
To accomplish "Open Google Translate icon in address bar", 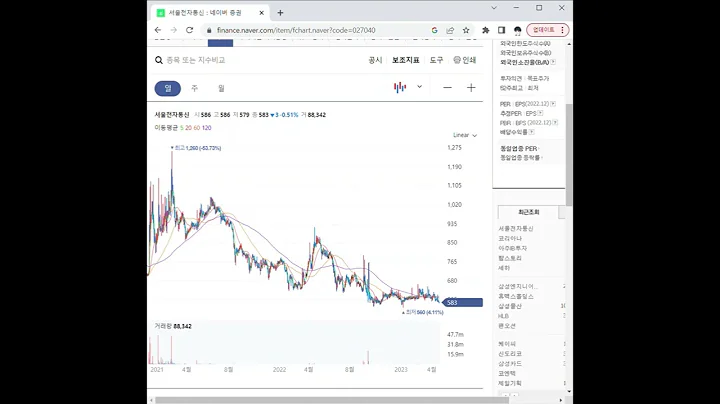I will tap(434, 30).
